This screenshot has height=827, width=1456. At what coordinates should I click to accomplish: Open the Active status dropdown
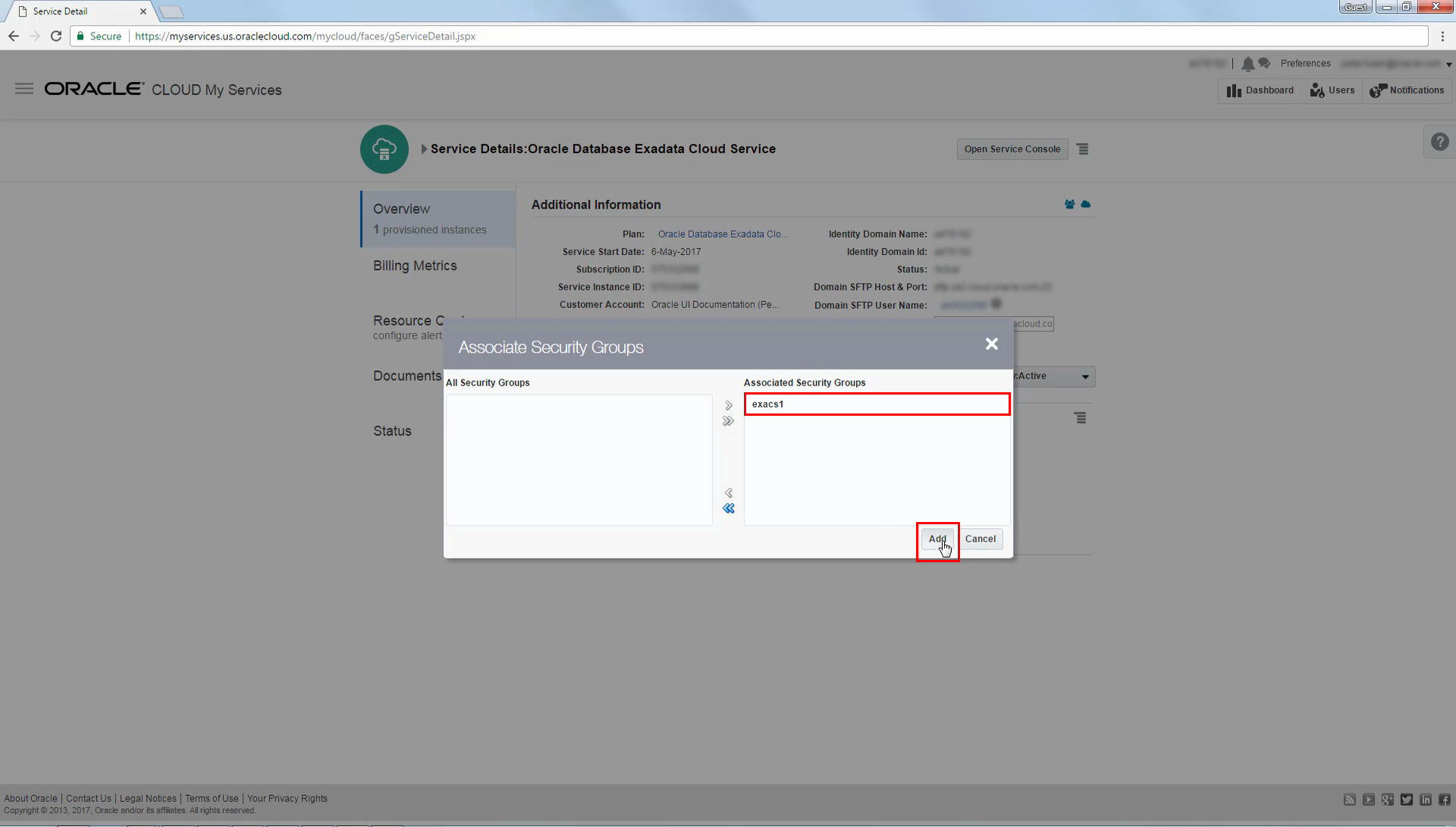1054,377
